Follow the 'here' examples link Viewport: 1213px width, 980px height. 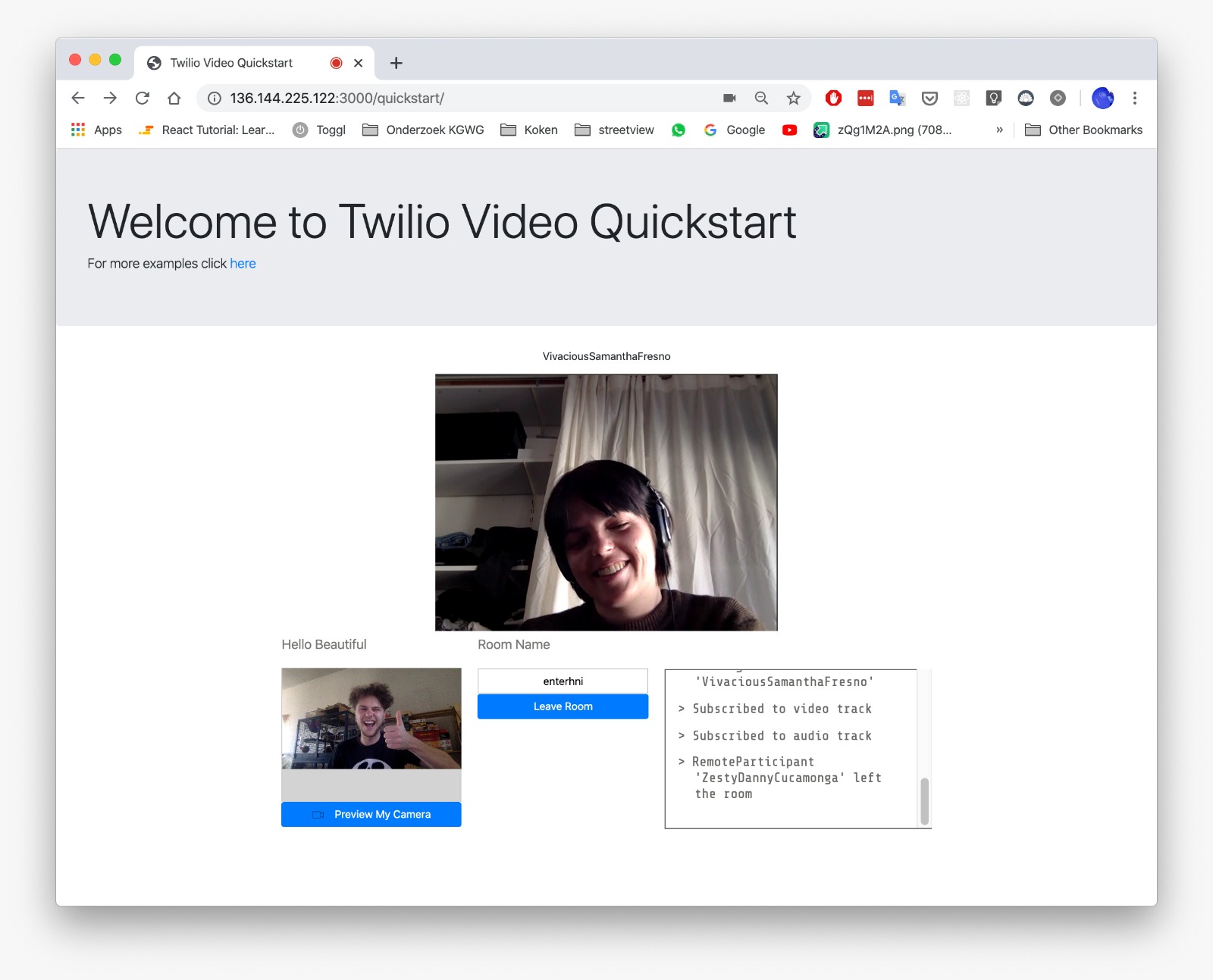click(243, 263)
